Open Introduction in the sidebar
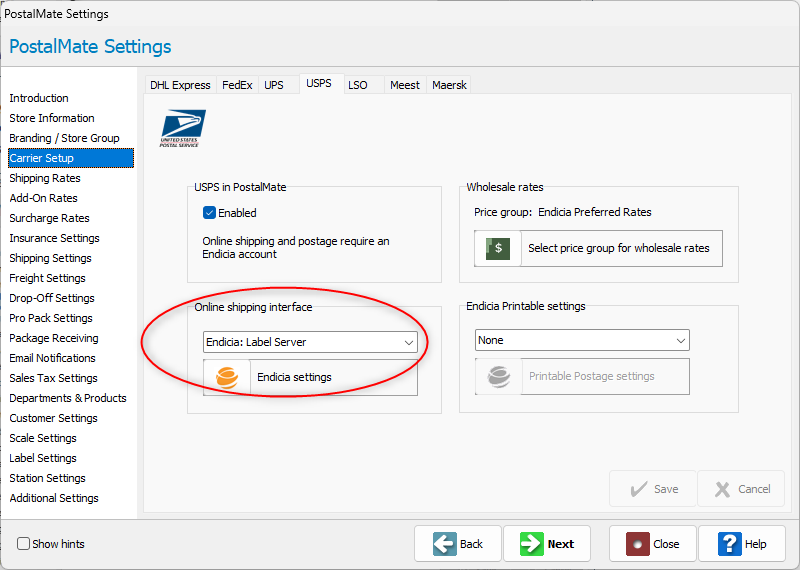 pyautogui.click(x=39, y=98)
